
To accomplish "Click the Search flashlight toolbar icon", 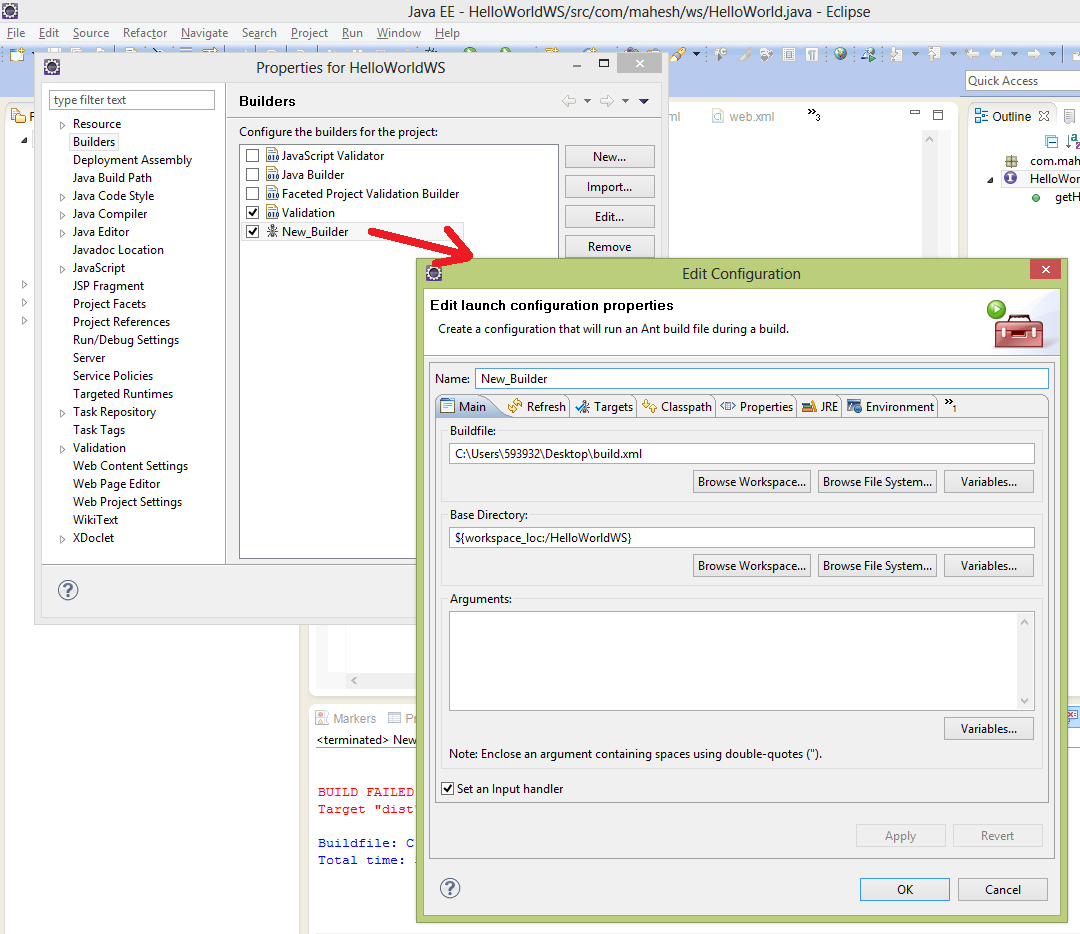I will click(678, 54).
